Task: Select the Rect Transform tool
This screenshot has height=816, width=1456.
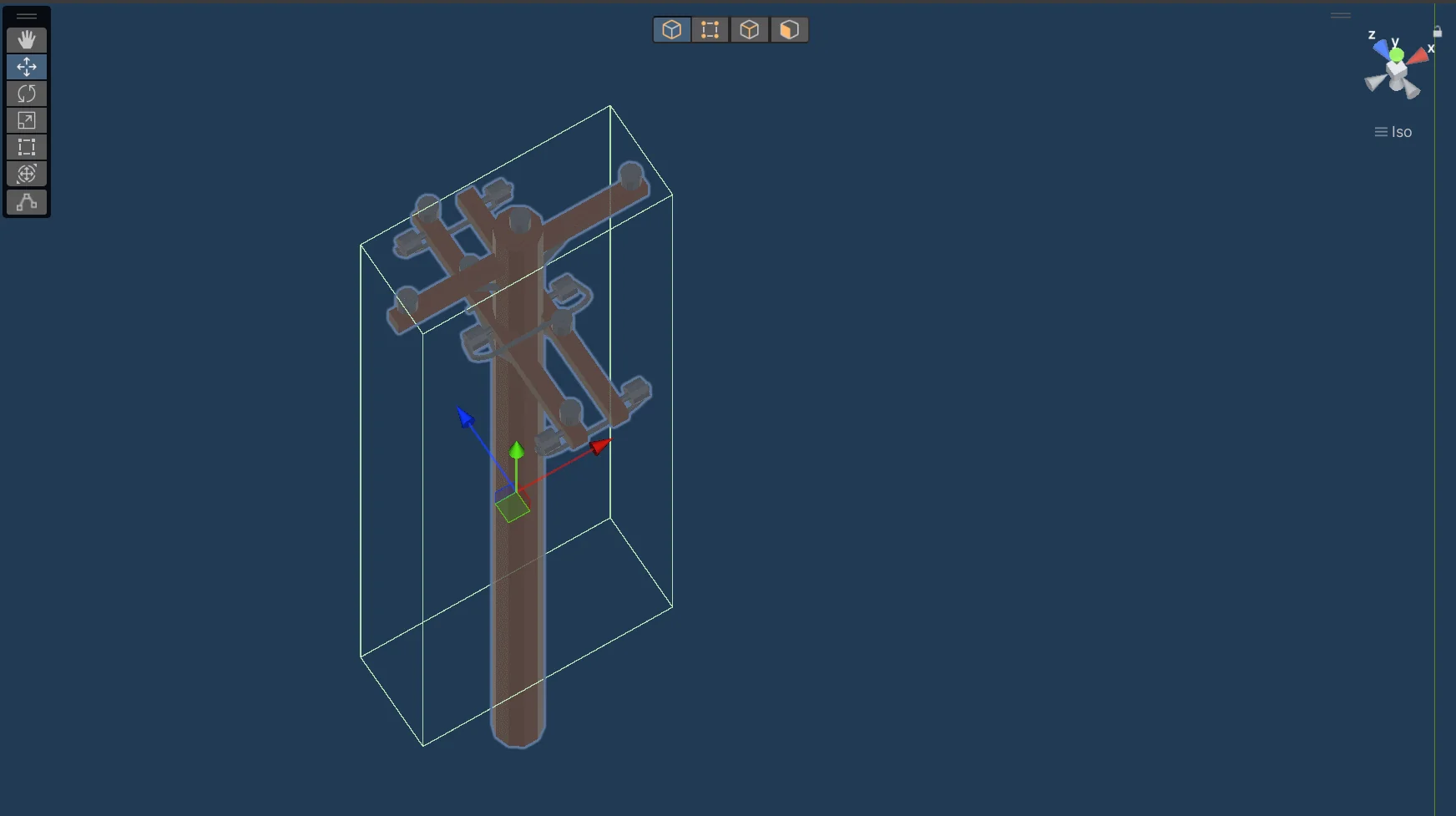Action: pyautogui.click(x=26, y=147)
